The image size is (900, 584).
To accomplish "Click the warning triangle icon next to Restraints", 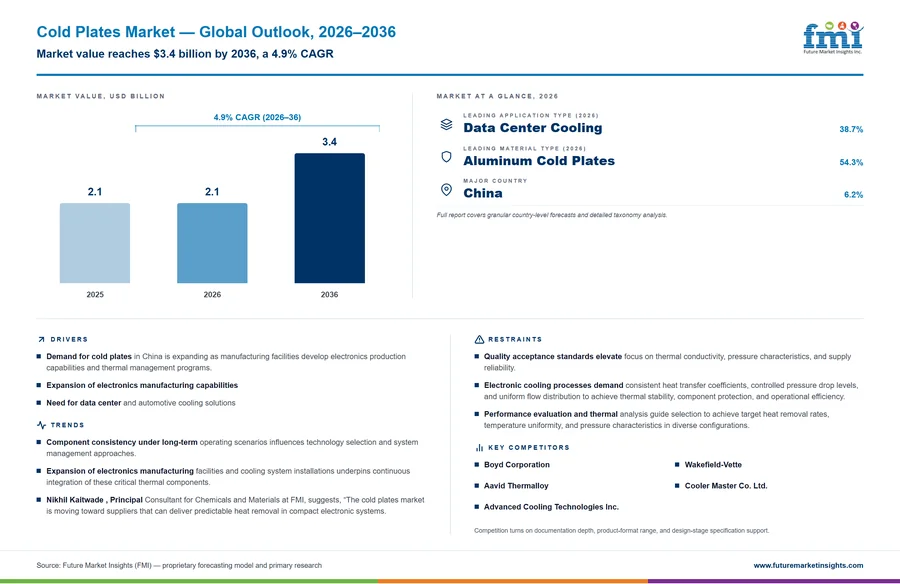I will (479, 339).
